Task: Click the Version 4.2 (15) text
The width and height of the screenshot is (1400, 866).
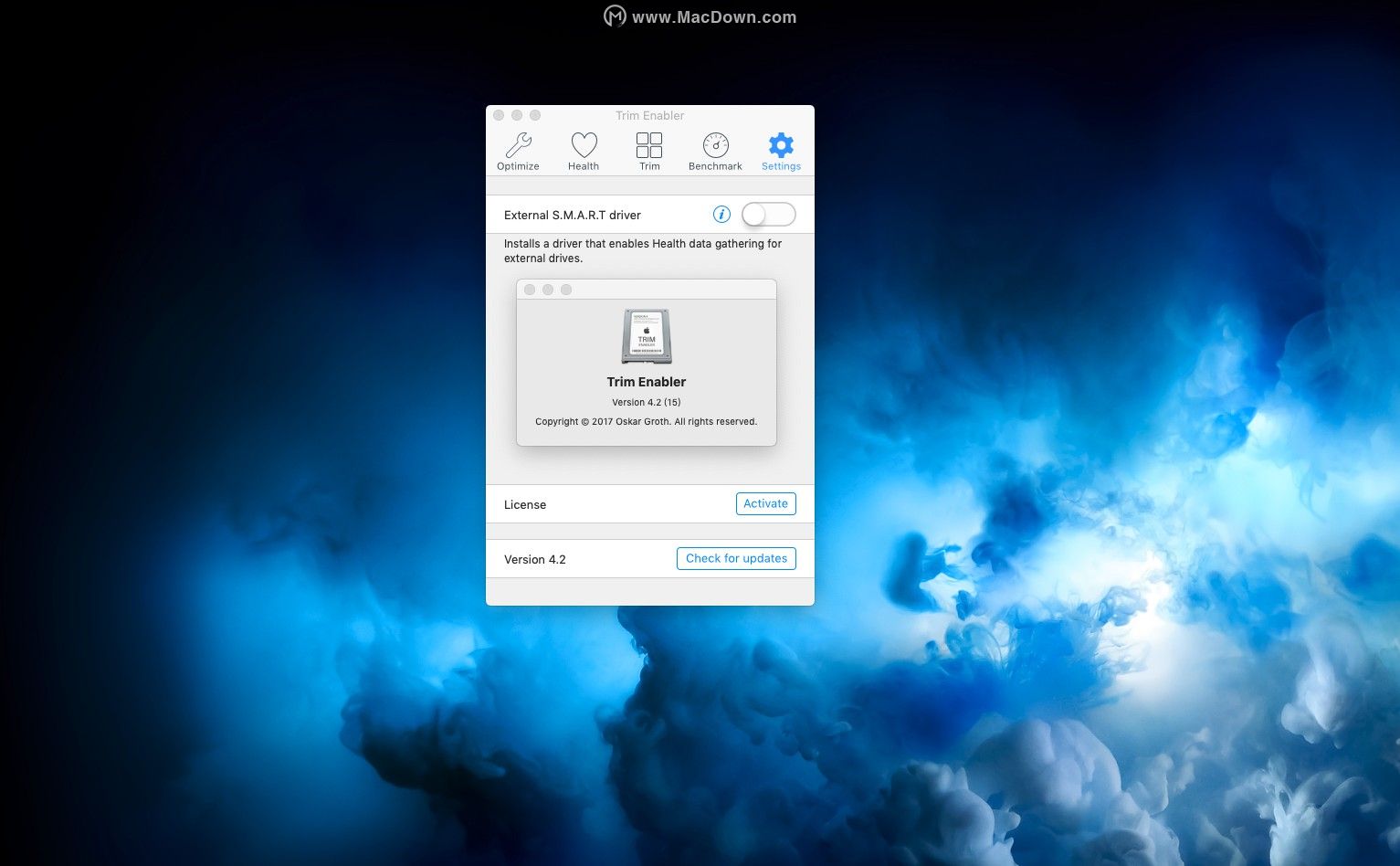Action: tap(646, 402)
